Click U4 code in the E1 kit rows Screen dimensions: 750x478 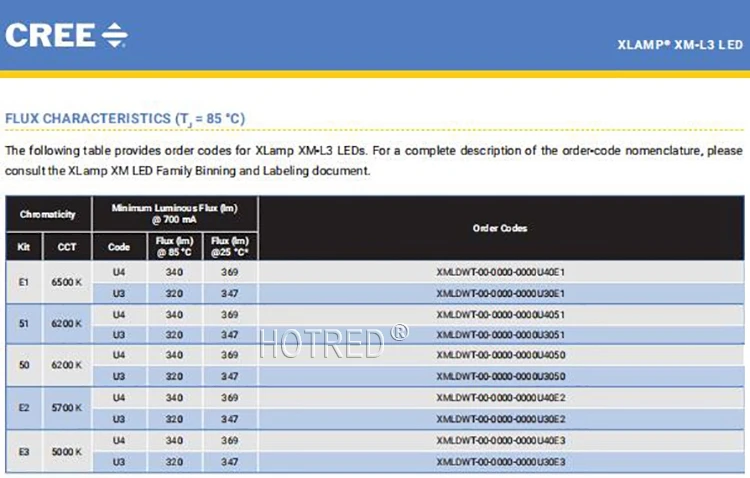tap(119, 272)
